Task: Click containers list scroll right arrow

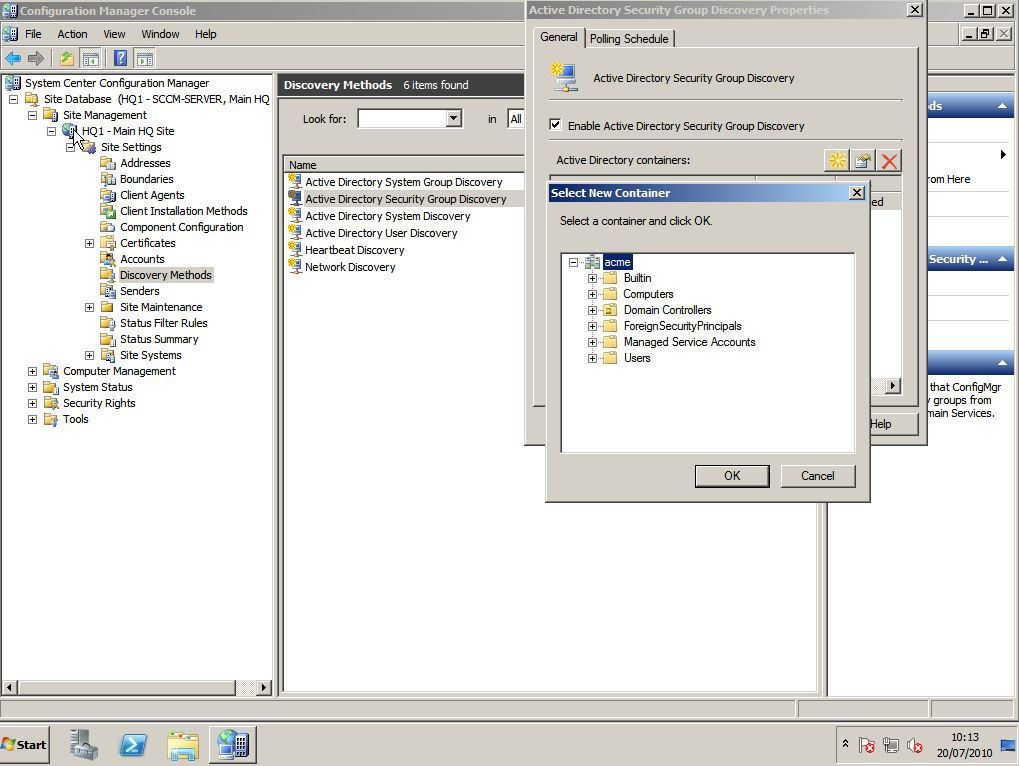Action: 893,385
